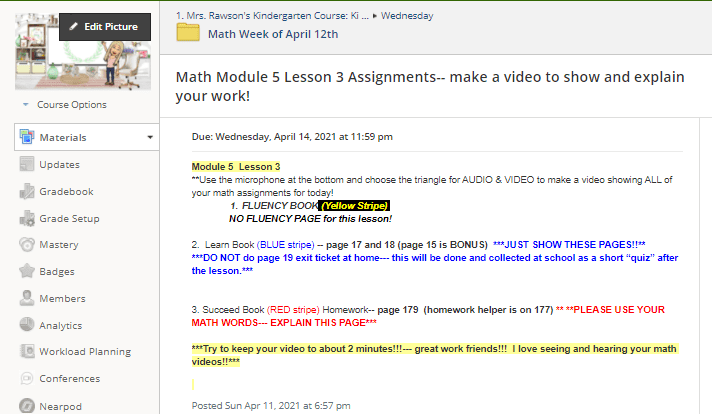Open Math Week of April 12th folder

pyautogui.click(x=273, y=34)
